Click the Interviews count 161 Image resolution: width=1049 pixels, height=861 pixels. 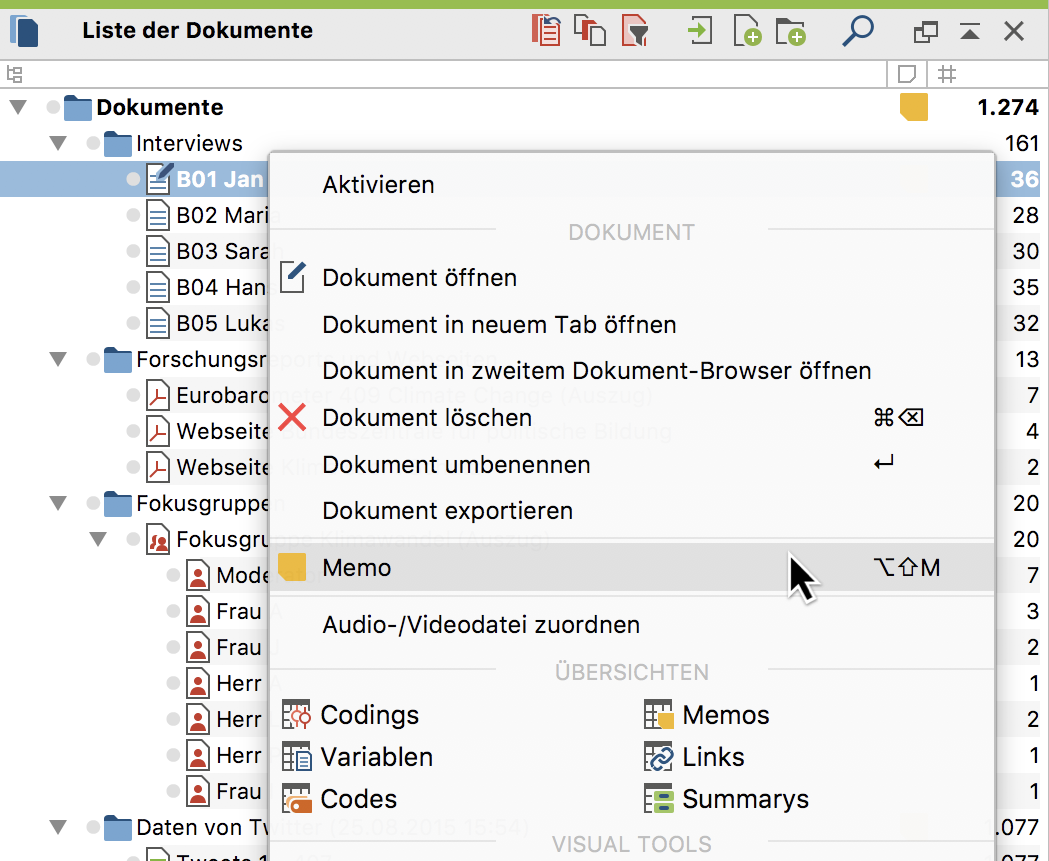coord(1022,143)
